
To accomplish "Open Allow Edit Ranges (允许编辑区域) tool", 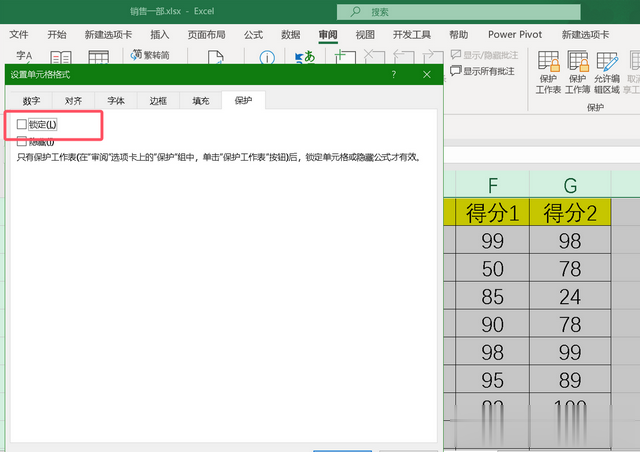I will pyautogui.click(x=607, y=72).
